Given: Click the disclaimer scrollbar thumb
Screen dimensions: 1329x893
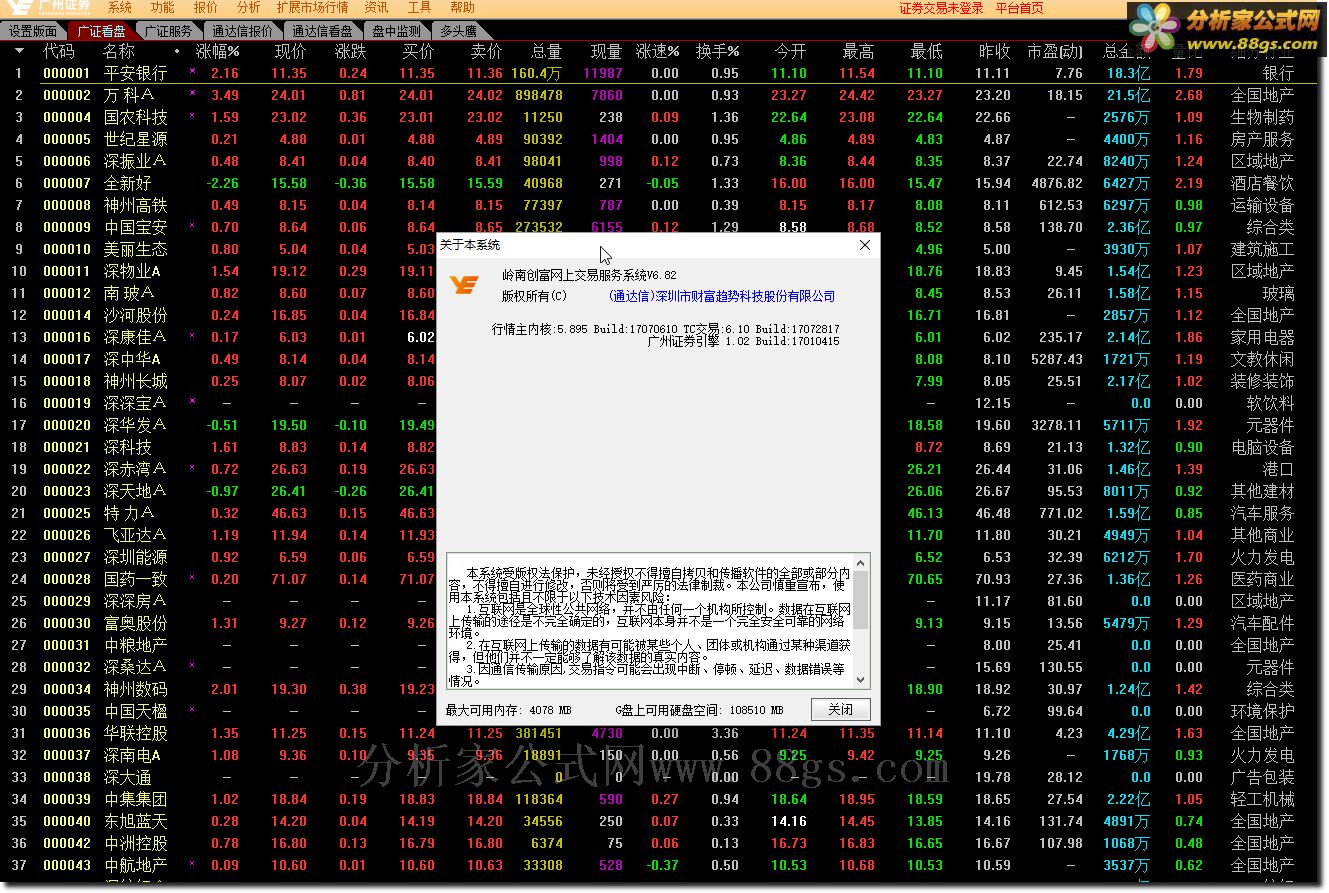Looking at the screenshot, I should coord(862,599).
